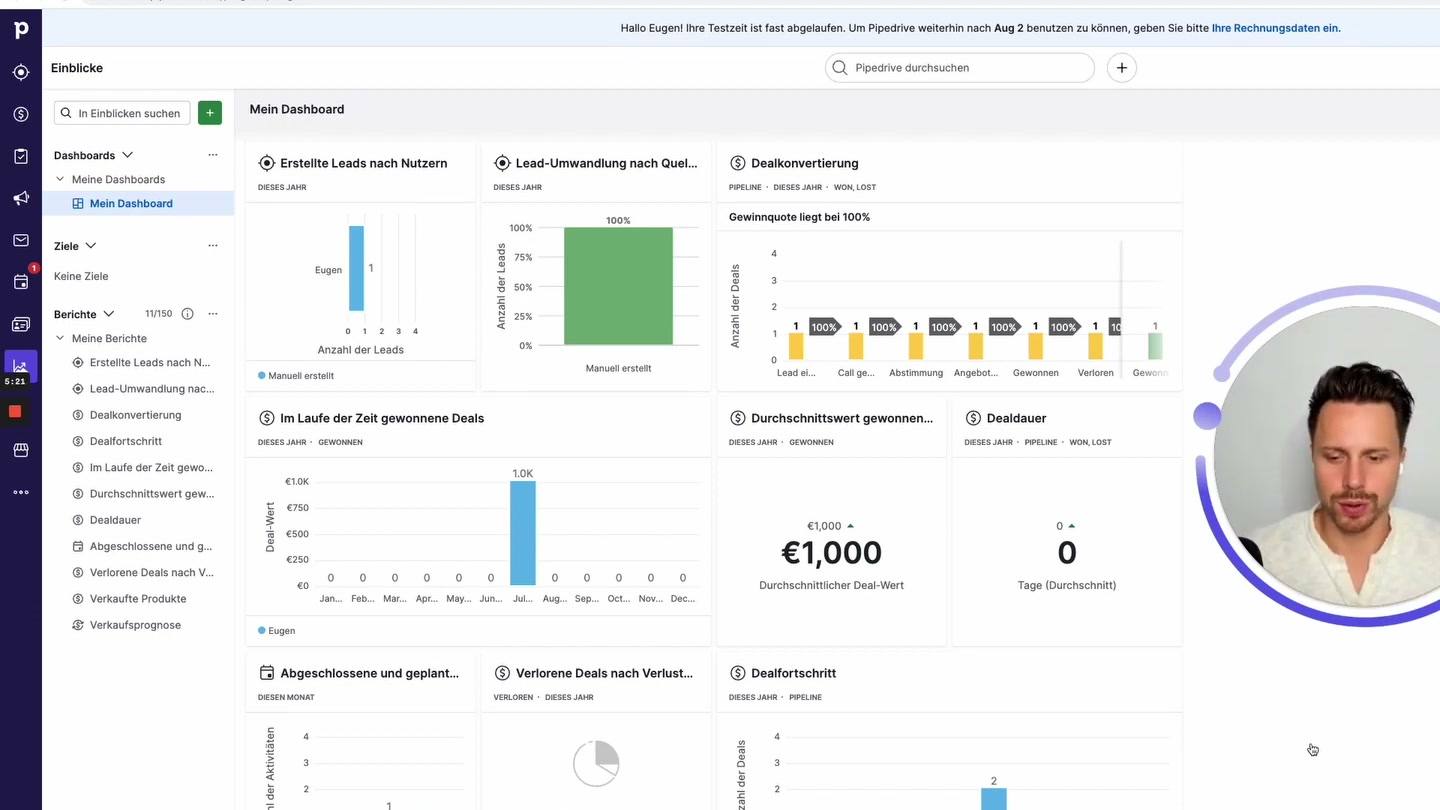This screenshot has height=810, width=1440.
Task: Open Ihre Rechnungsdaten link in the banner
Action: pyautogui.click(x=1275, y=28)
